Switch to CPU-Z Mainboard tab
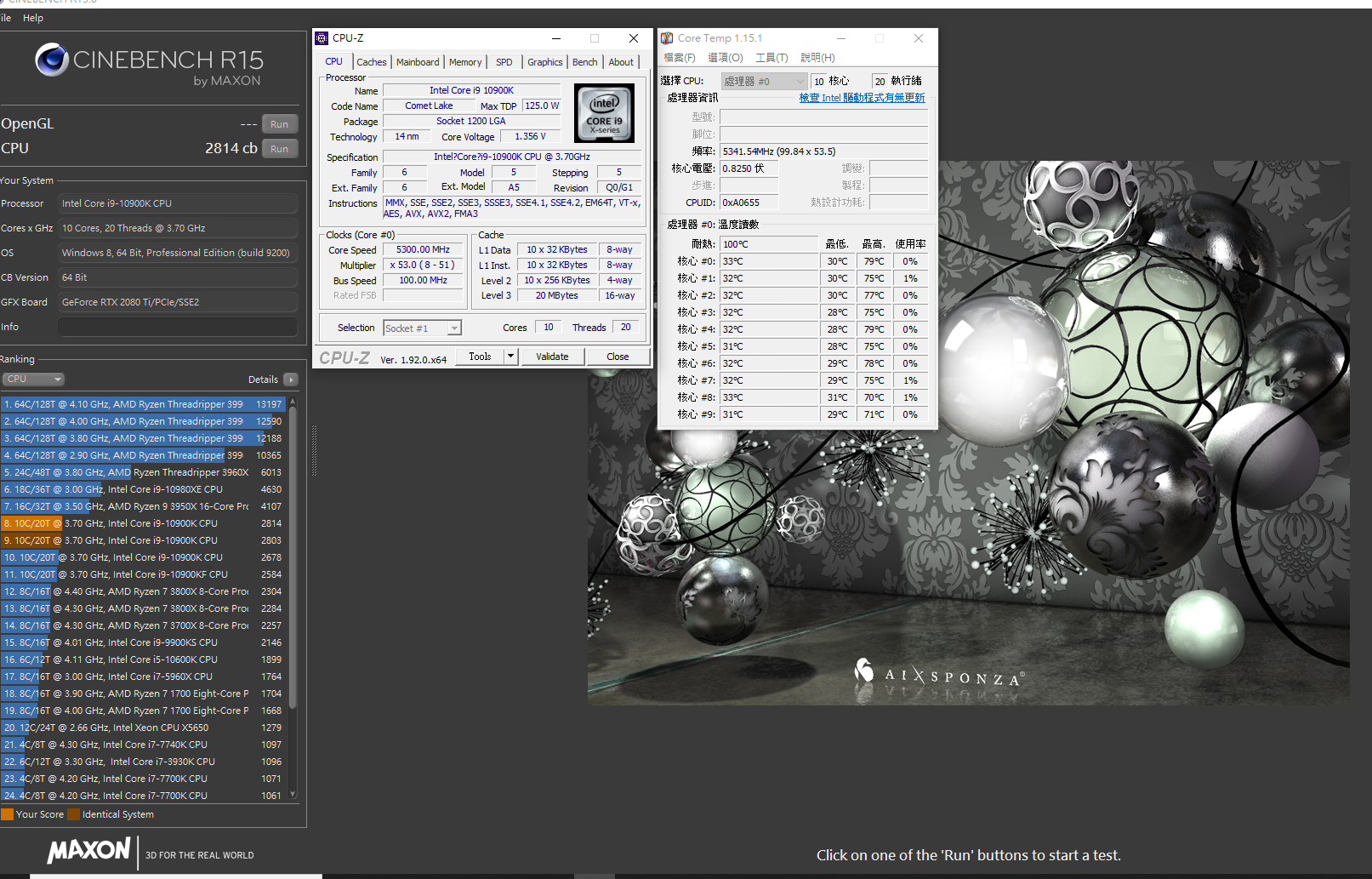 [x=418, y=62]
